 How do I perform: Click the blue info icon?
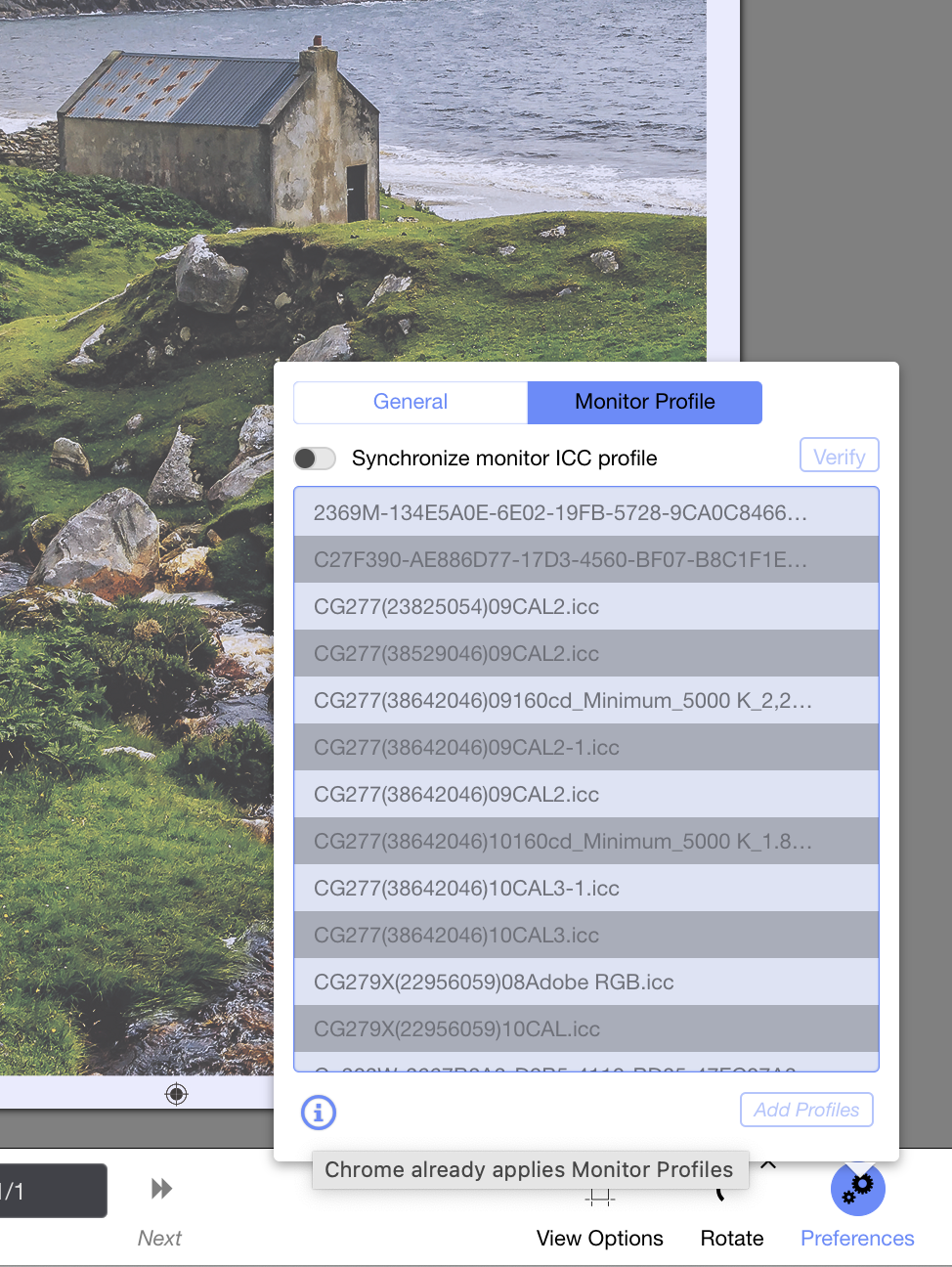(319, 1112)
